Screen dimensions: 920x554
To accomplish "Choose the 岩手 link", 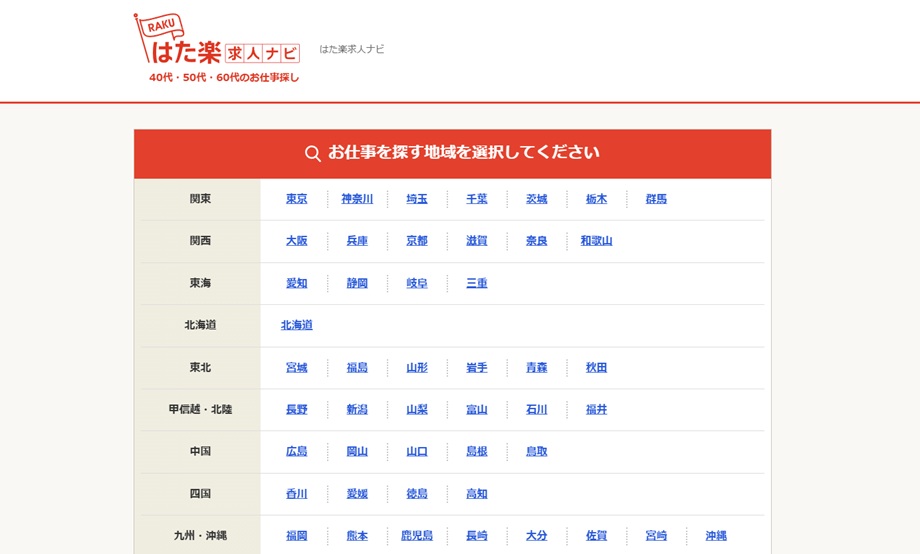I will pos(477,368).
